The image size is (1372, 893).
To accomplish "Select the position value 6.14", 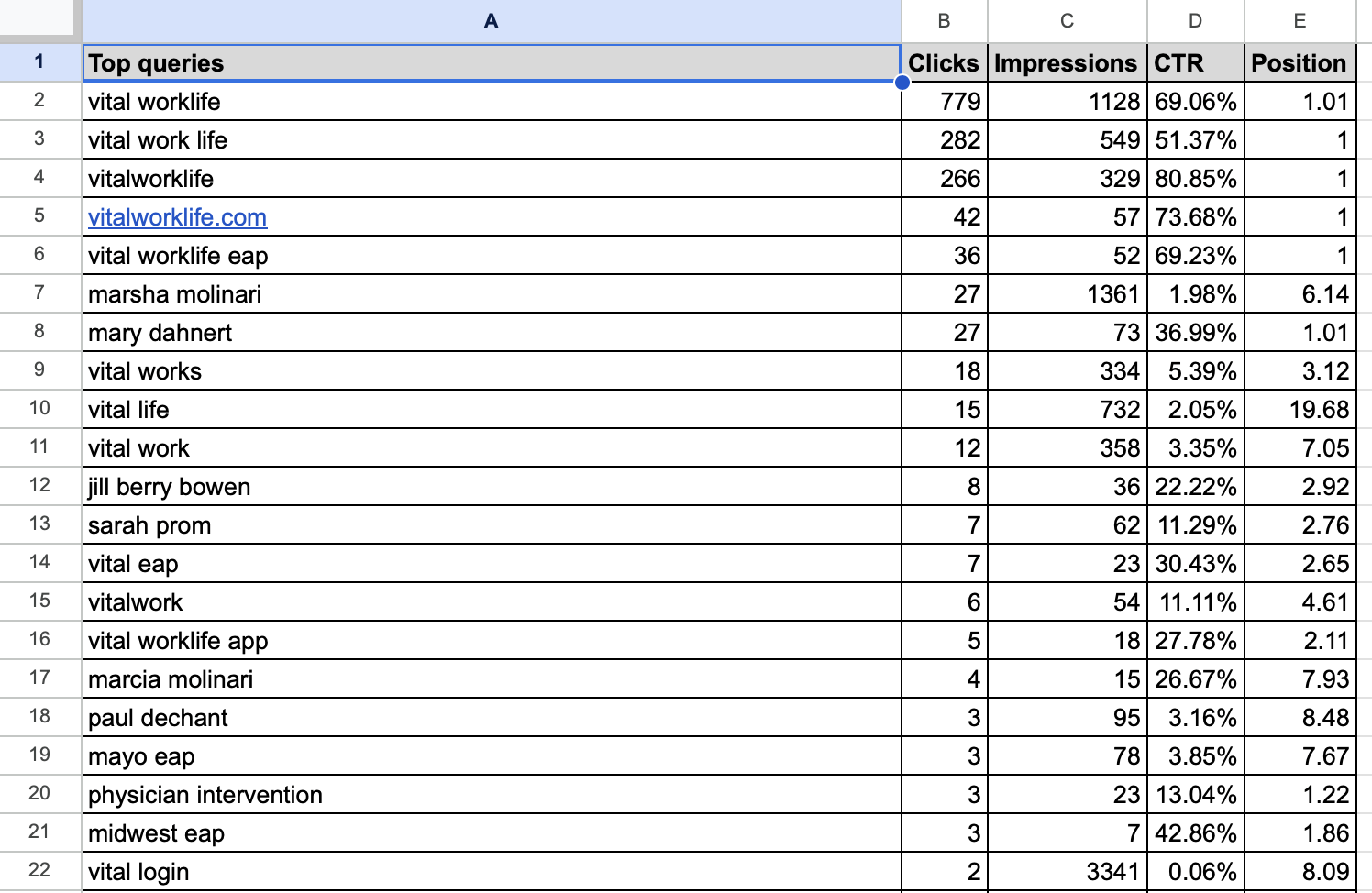I will 1300,294.
